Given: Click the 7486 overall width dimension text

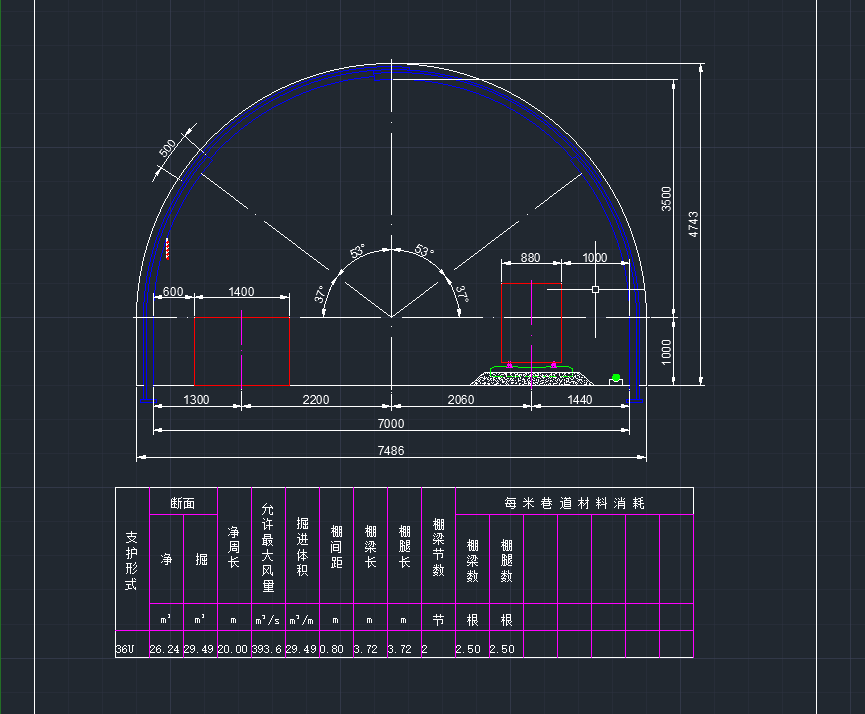Looking at the screenshot, I should coord(391,451).
